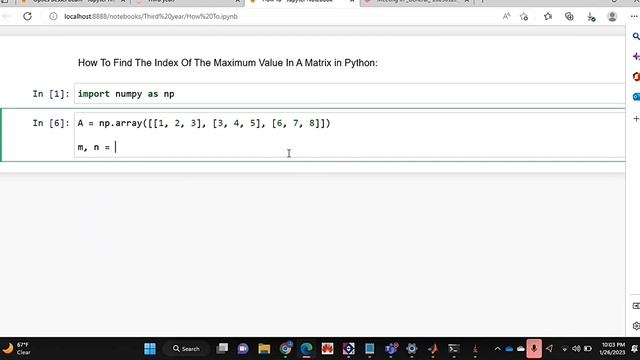The image size is (640, 360).
Task: Click the red microphone tray indicator
Action: tap(534, 349)
